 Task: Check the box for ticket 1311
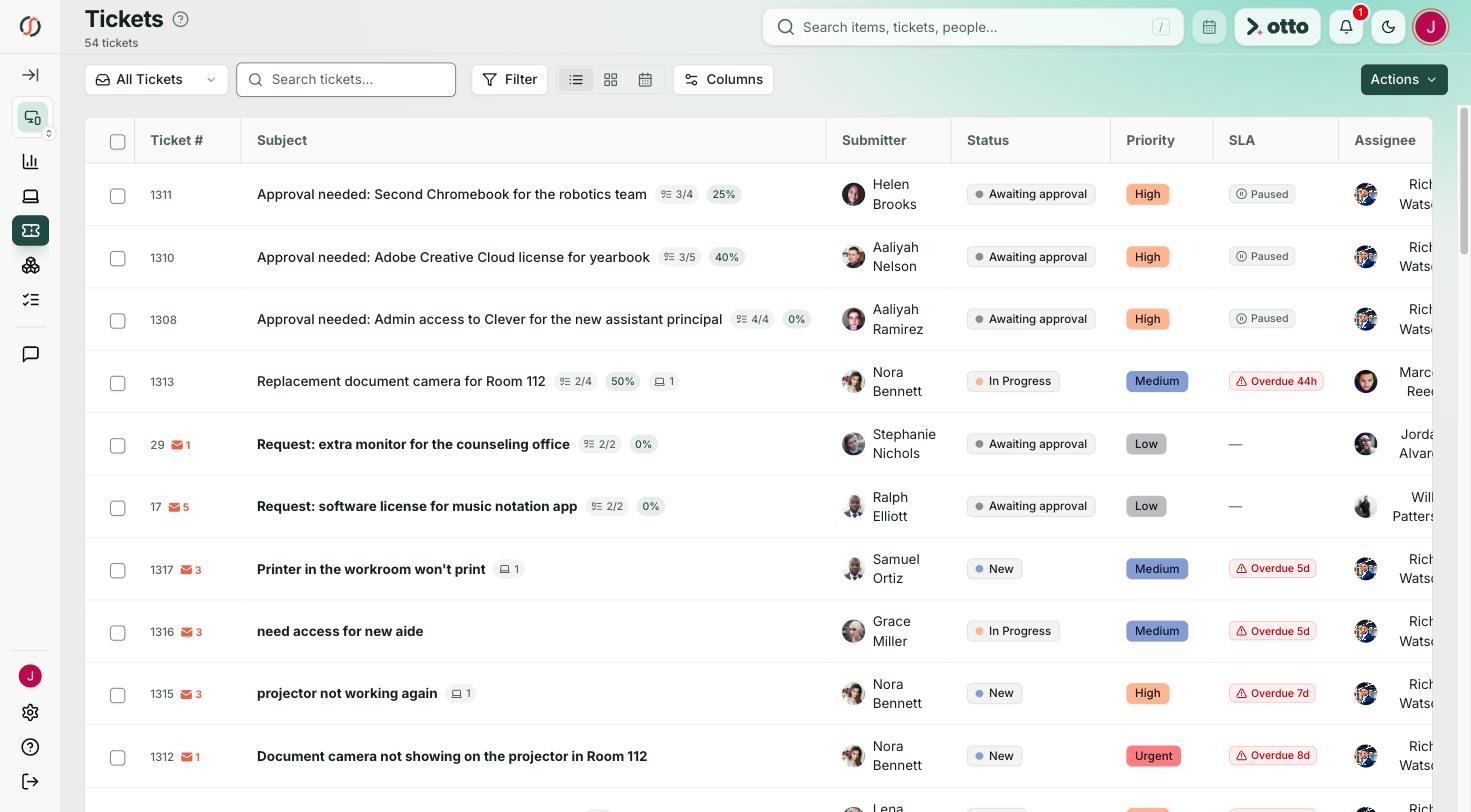tap(117, 196)
